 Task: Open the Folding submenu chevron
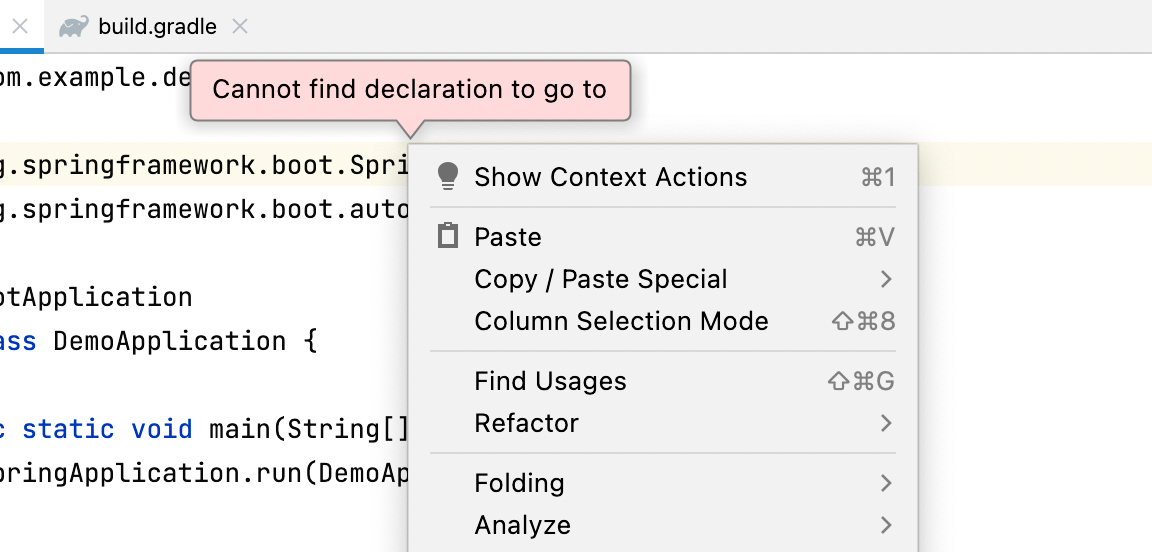tap(885, 483)
